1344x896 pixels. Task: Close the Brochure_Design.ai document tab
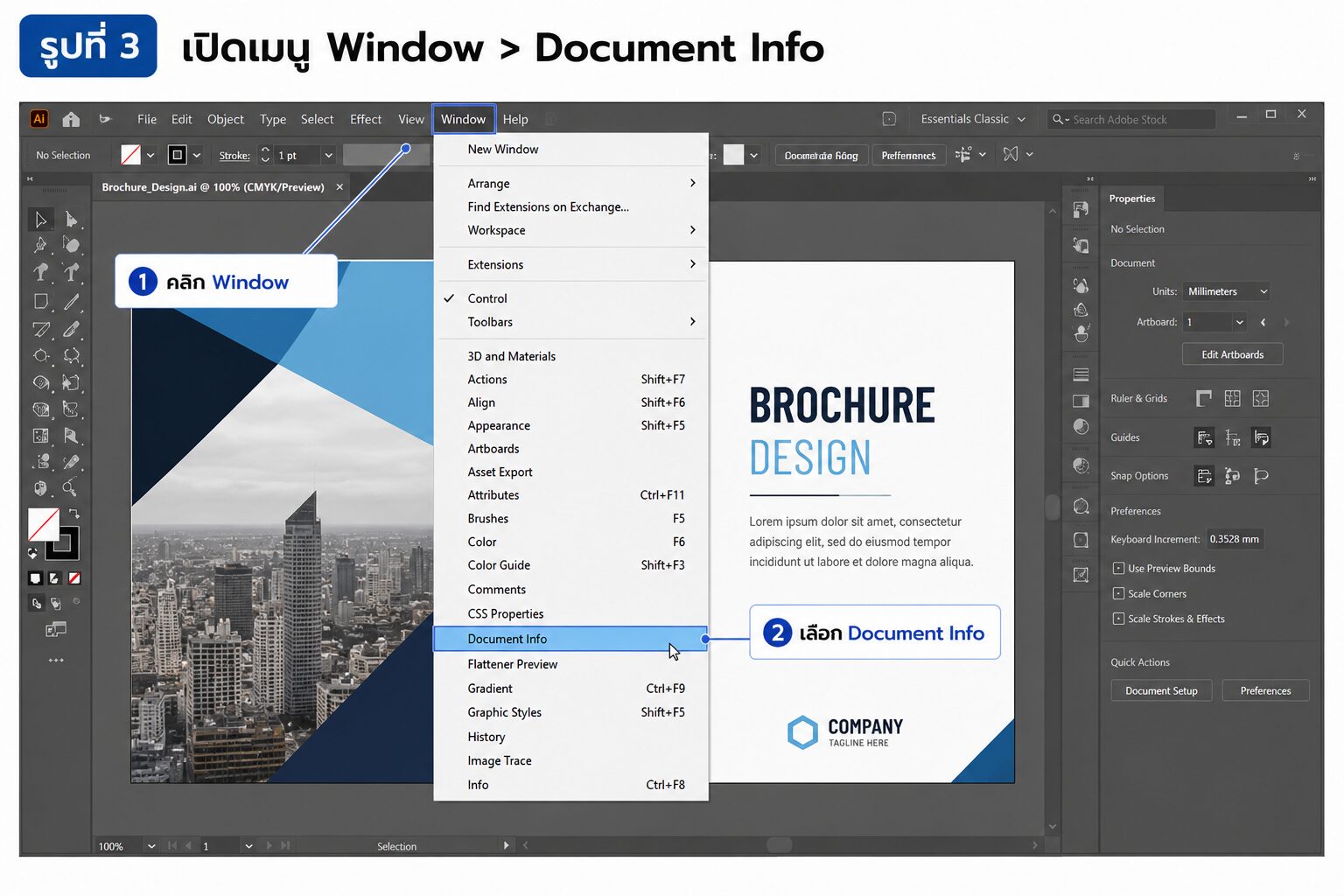coord(339,187)
